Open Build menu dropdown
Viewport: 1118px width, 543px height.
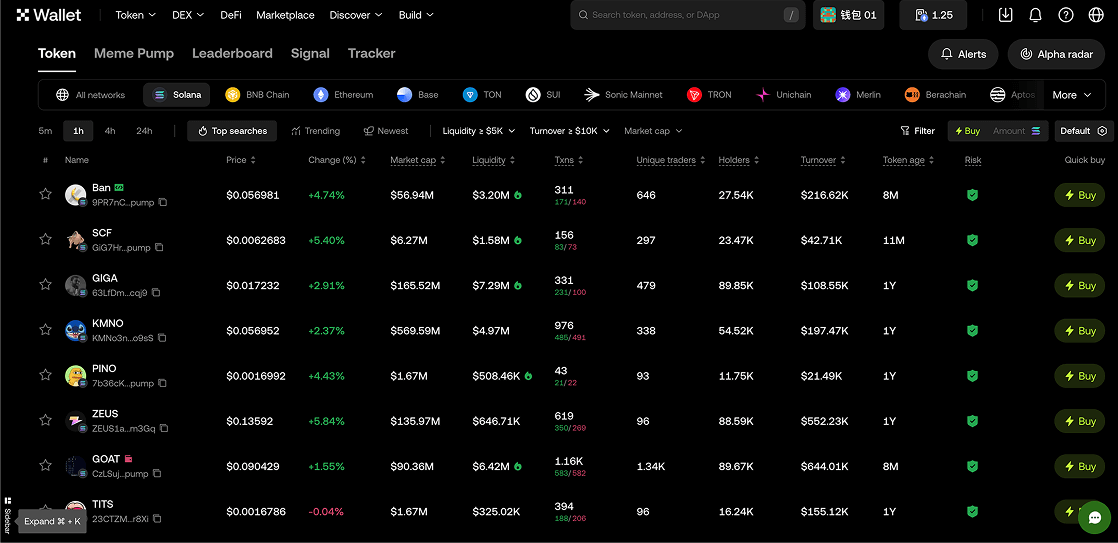tap(416, 15)
